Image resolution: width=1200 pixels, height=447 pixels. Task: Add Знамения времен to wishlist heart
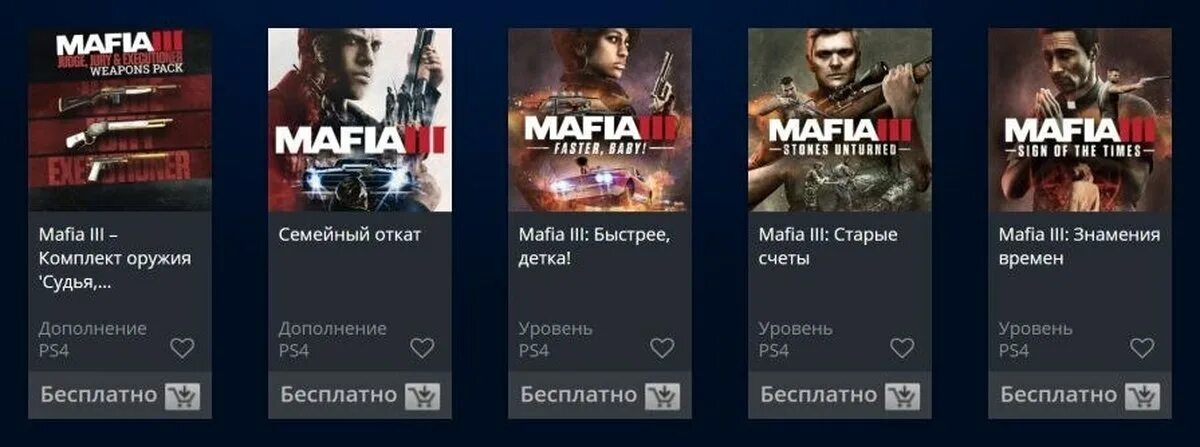pyautogui.click(x=1142, y=348)
